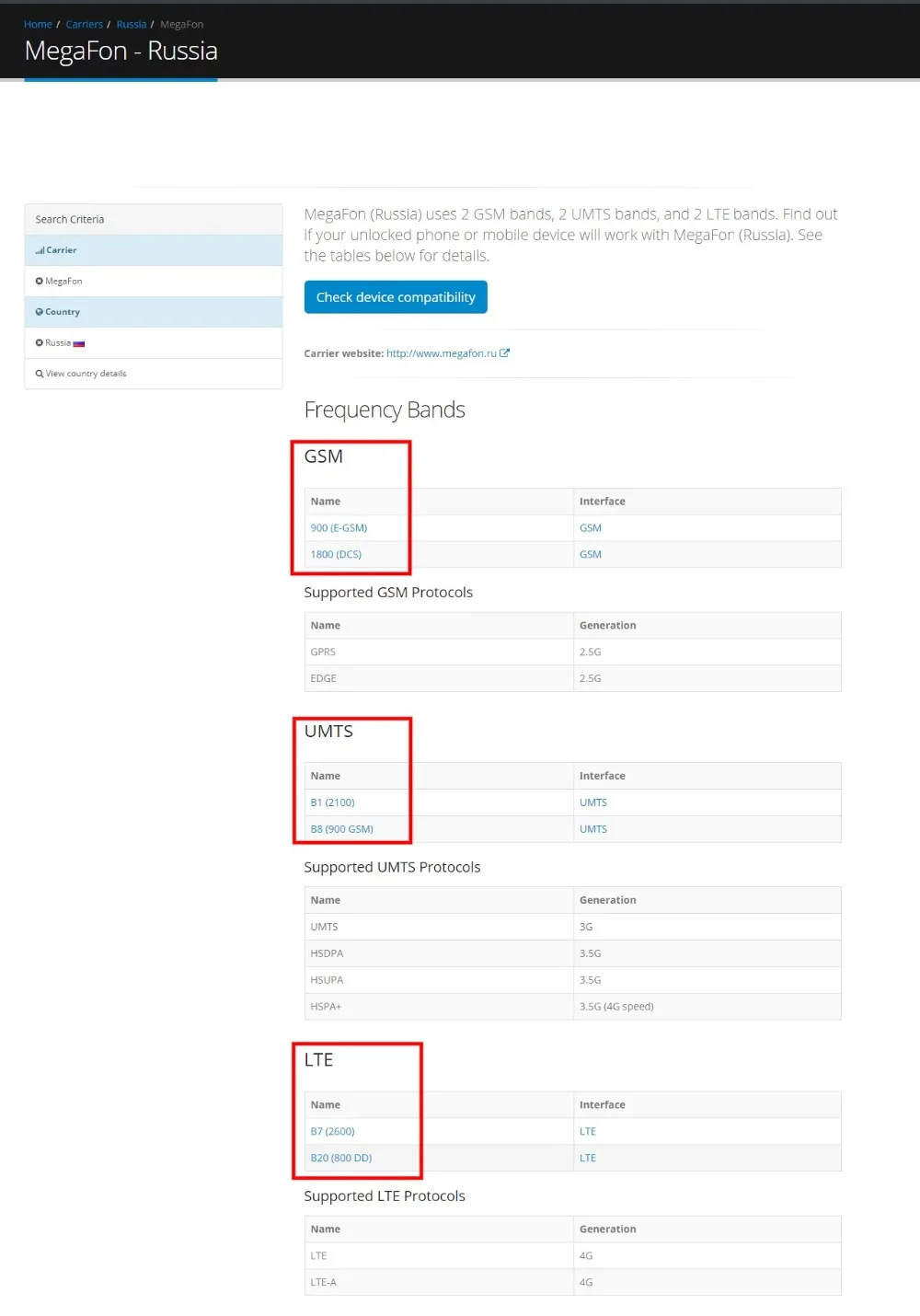Open GSM interface link in 900 (E-GSM) row
The width and height of the screenshot is (920, 1316).
[x=591, y=528]
